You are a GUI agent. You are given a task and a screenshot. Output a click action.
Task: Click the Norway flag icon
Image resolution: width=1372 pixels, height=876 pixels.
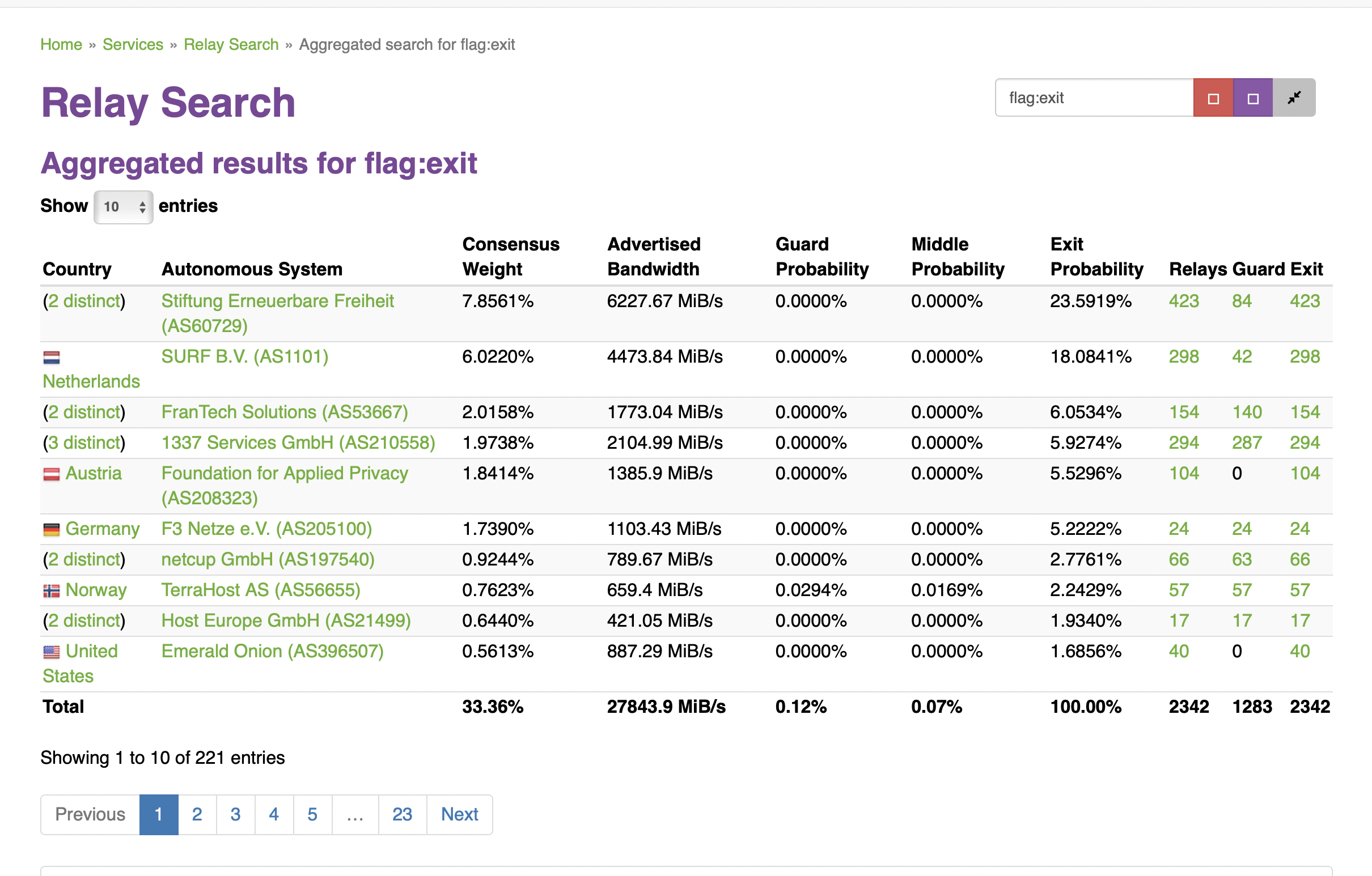click(51, 590)
